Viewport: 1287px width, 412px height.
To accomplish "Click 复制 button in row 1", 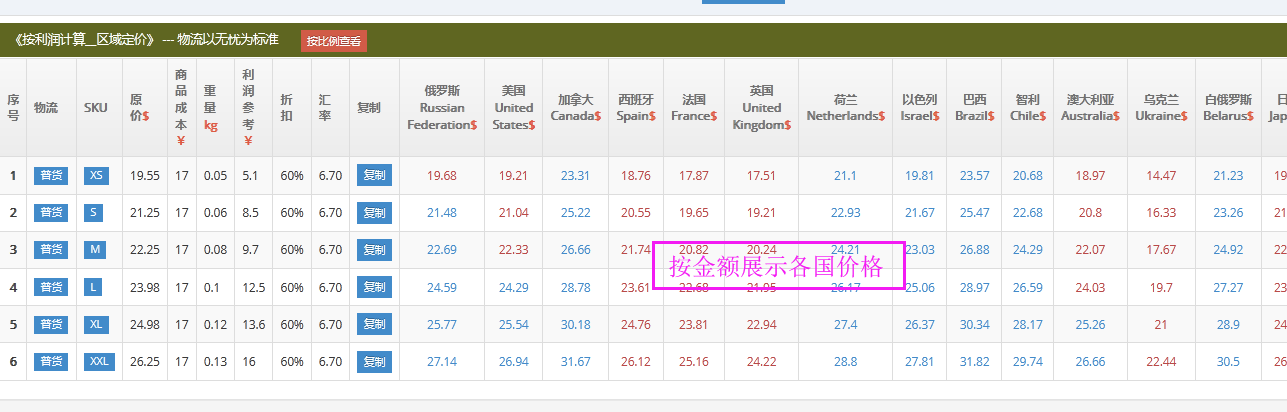I will [x=374, y=176].
